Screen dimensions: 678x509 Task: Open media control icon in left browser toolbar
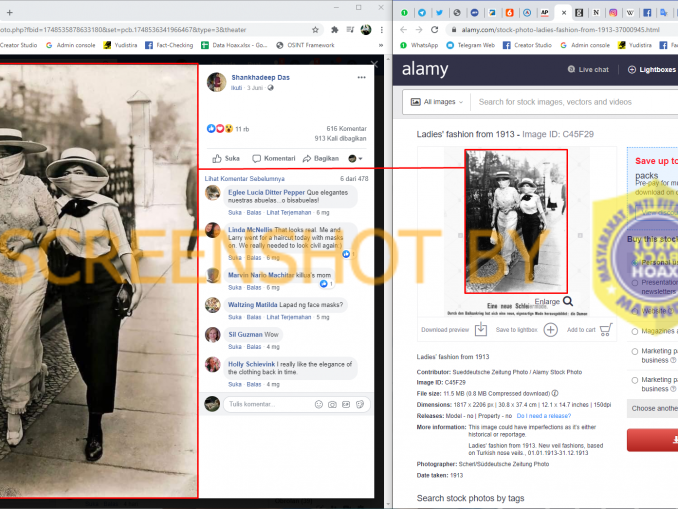coord(350,30)
